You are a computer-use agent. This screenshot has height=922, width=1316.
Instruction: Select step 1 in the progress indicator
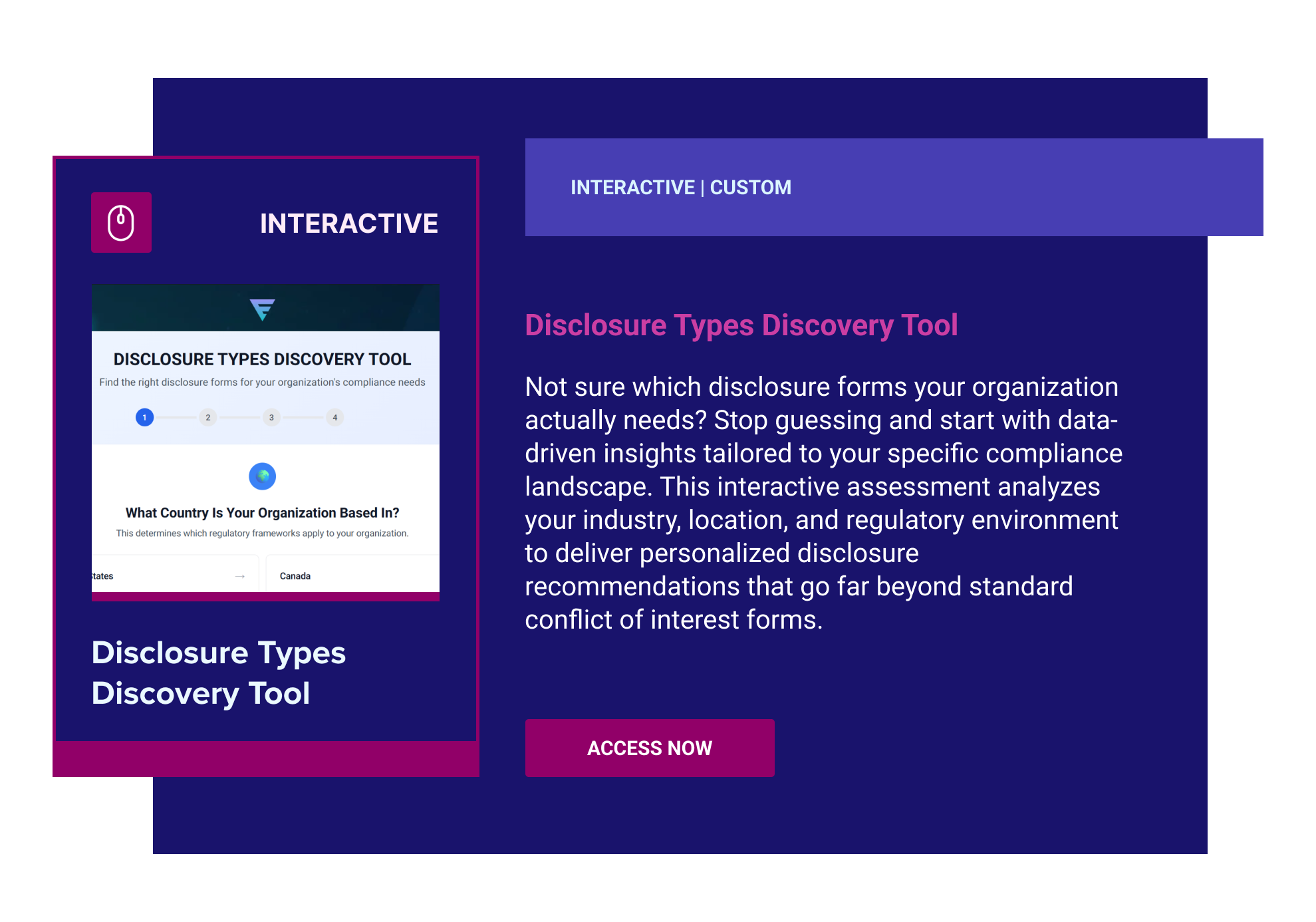(144, 417)
